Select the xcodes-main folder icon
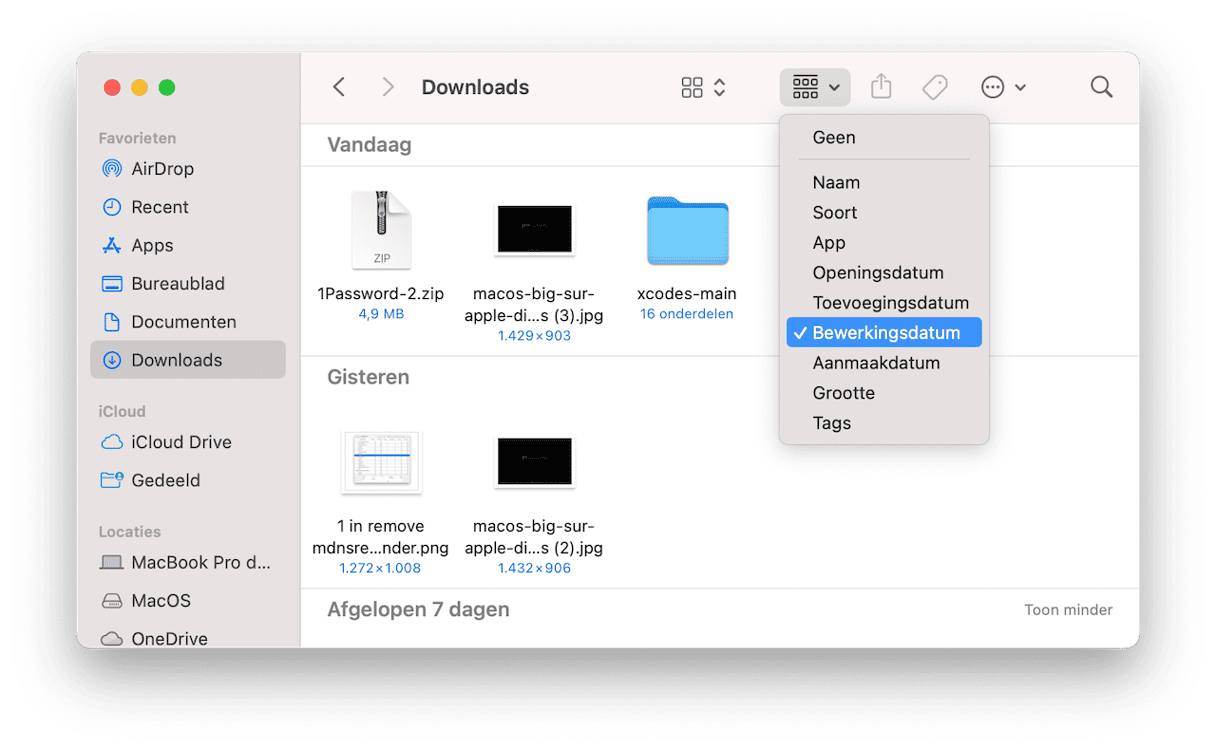 [x=687, y=230]
